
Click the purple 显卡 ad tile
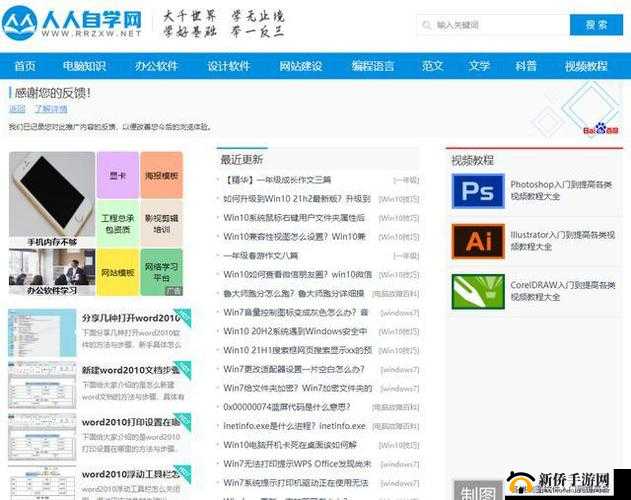pyautogui.click(x=118, y=175)
